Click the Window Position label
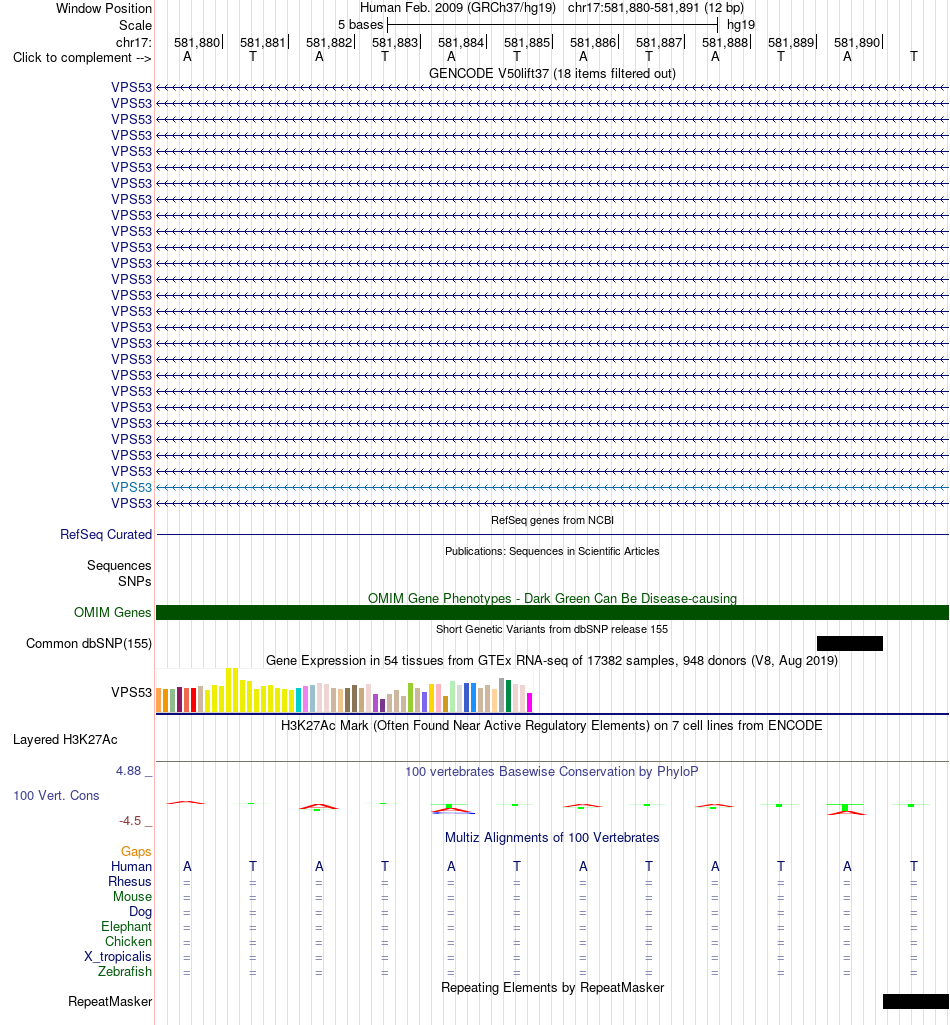This screenshot has height=1025, width=950. pos(104,8)
